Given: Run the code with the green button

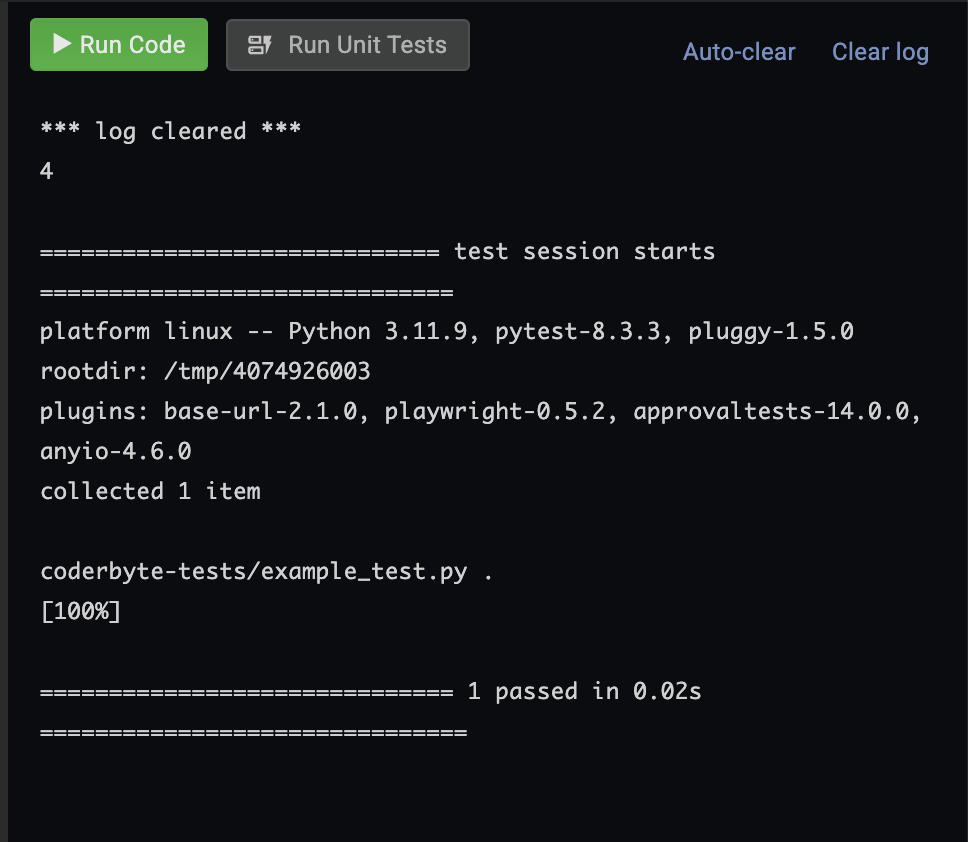Looking at the screenshot, I should pyautogui.click(x=118, y=44).
